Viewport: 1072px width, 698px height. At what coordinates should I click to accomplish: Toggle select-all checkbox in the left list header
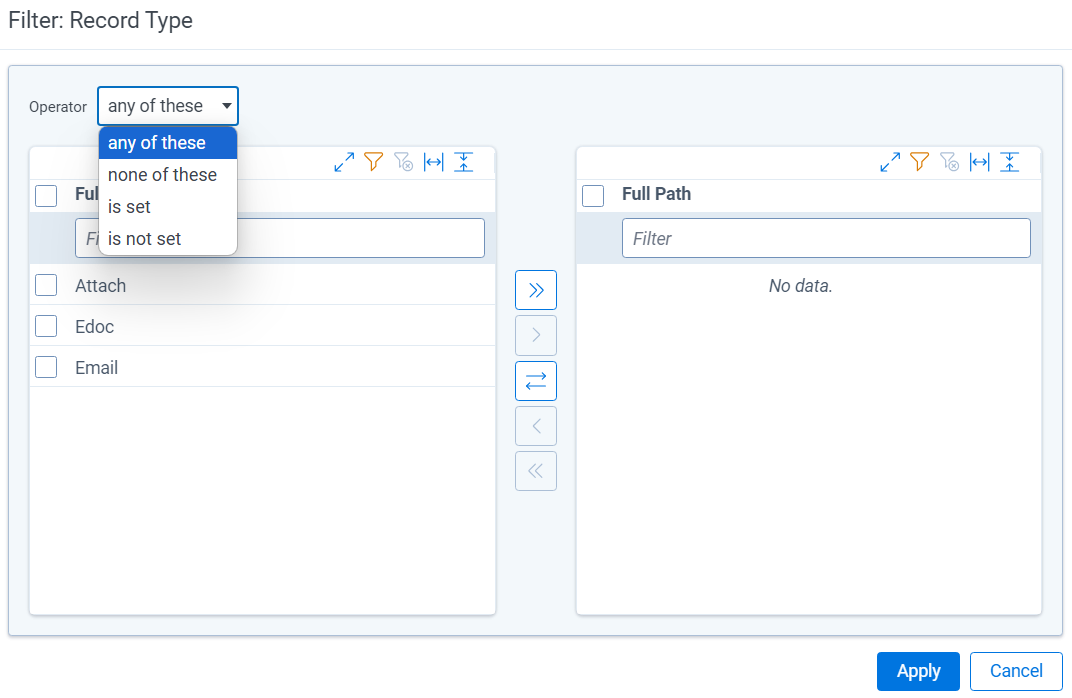[46, 196]
